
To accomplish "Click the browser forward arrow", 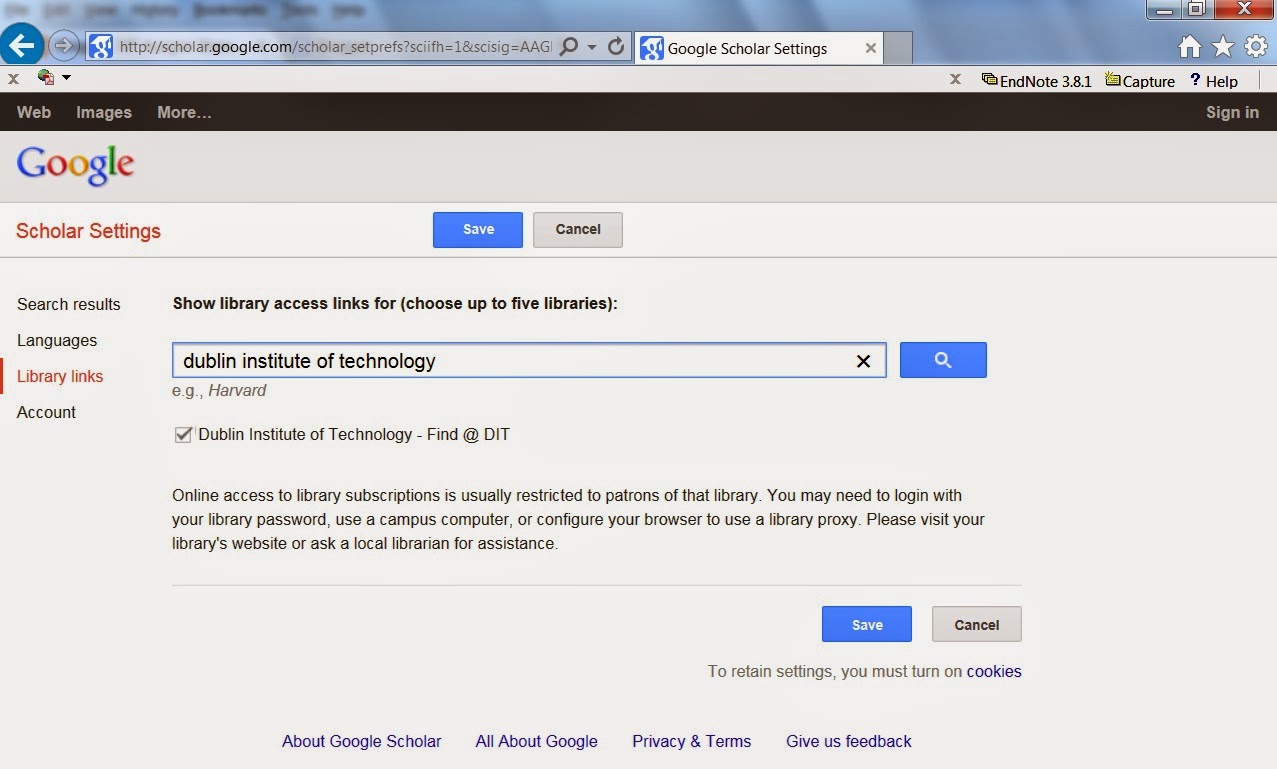I will pyautogui.click(x=63, y=46).
